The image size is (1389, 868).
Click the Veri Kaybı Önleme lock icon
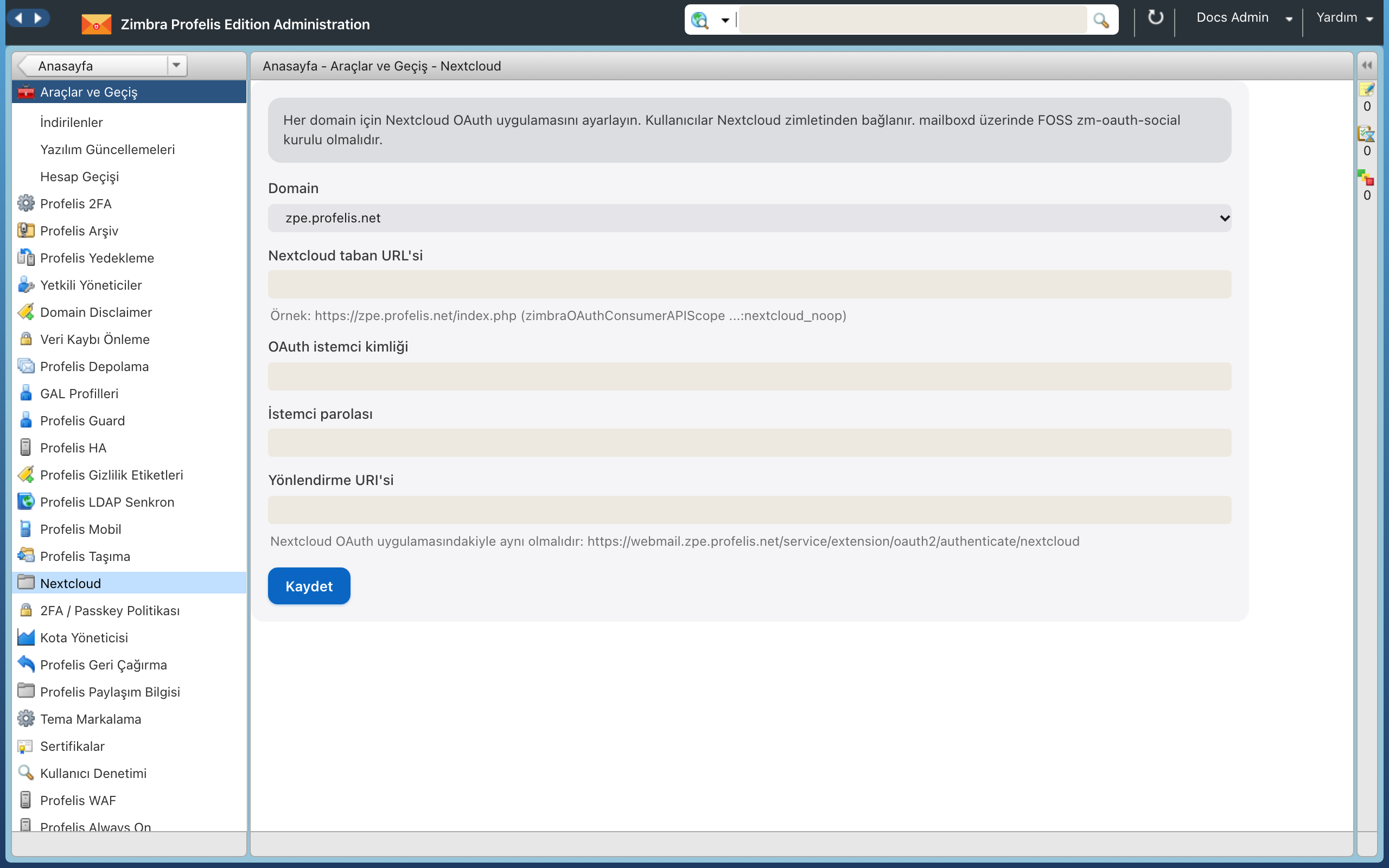coord(26,339)
